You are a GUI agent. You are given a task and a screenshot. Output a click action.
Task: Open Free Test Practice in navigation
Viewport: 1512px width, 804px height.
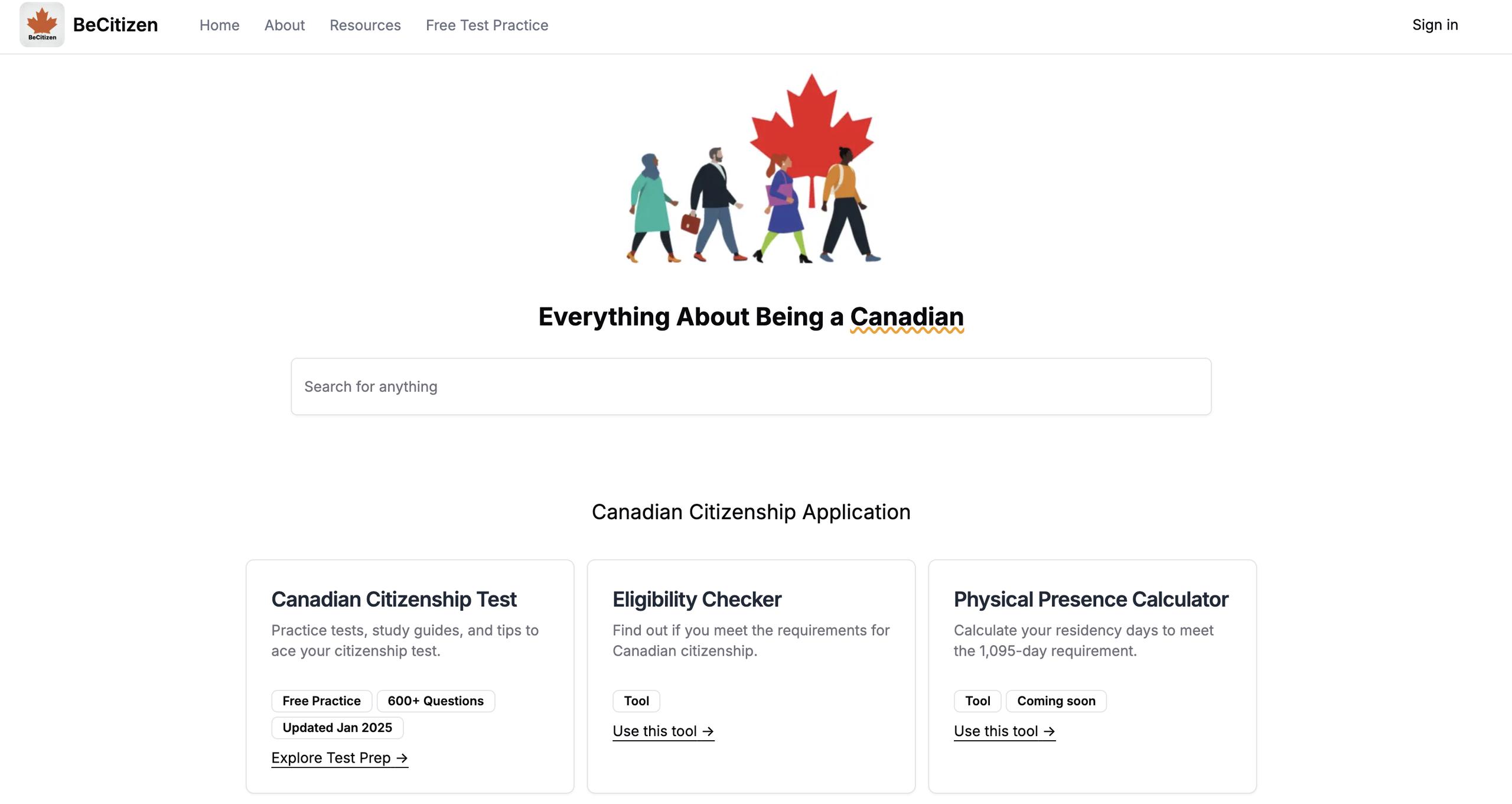(x=487, y=25)
